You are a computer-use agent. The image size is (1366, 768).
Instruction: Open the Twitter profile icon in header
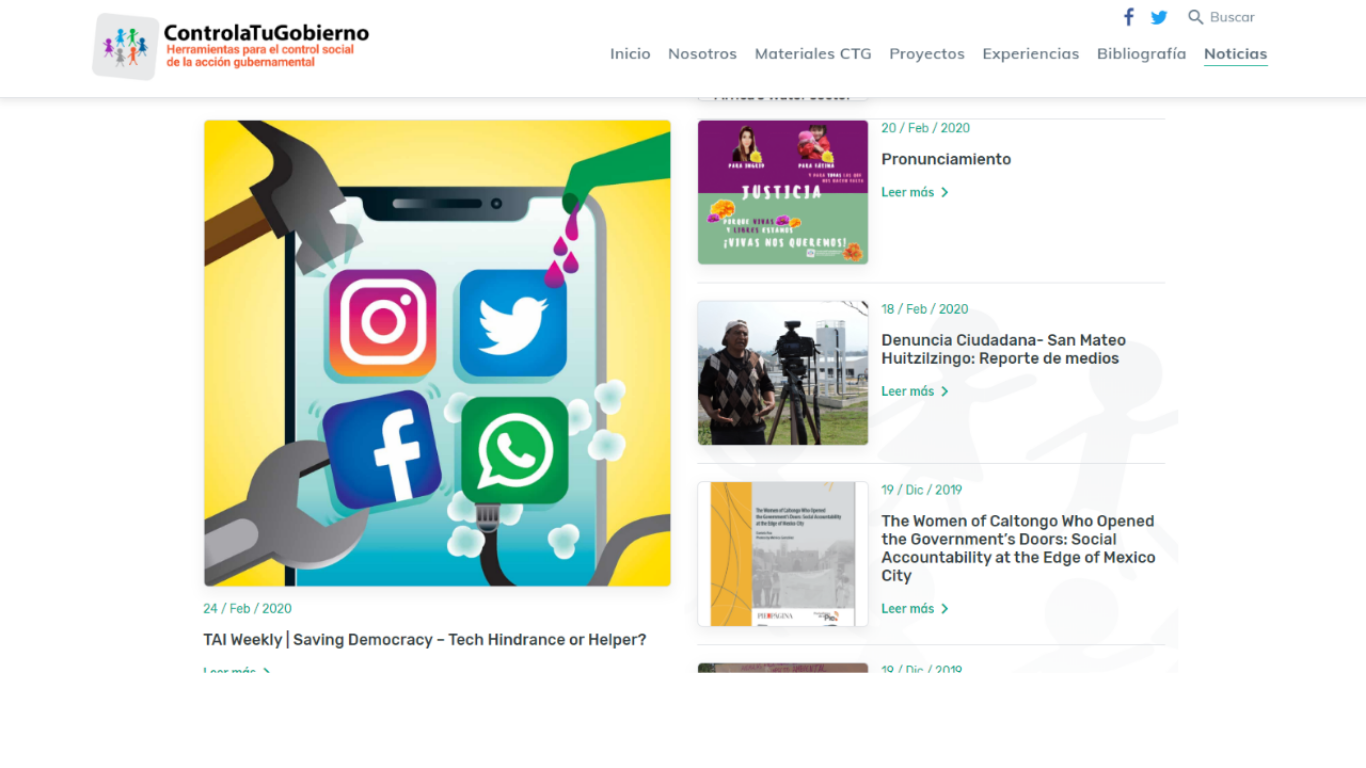tap(1159, 17)
